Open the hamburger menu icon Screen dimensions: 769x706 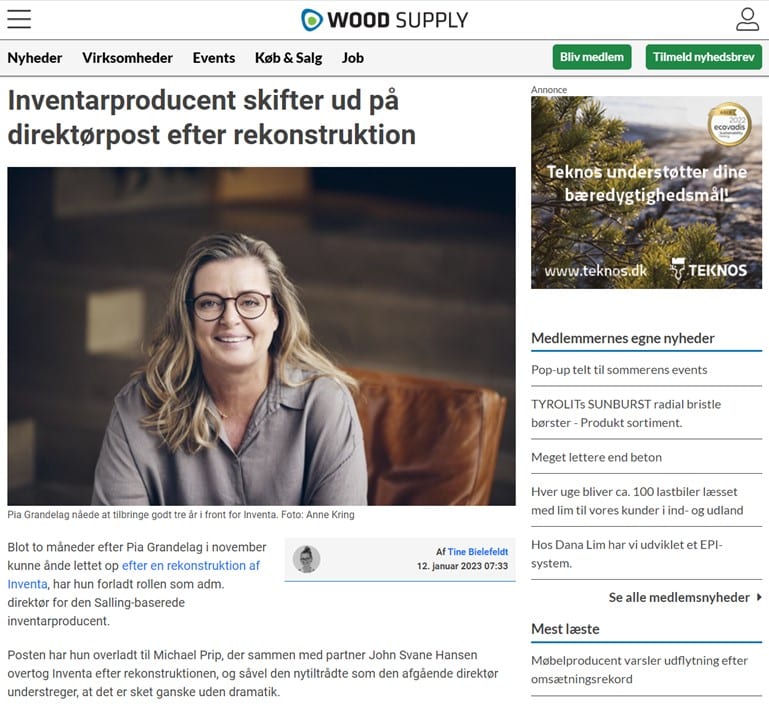click(19, 19)
